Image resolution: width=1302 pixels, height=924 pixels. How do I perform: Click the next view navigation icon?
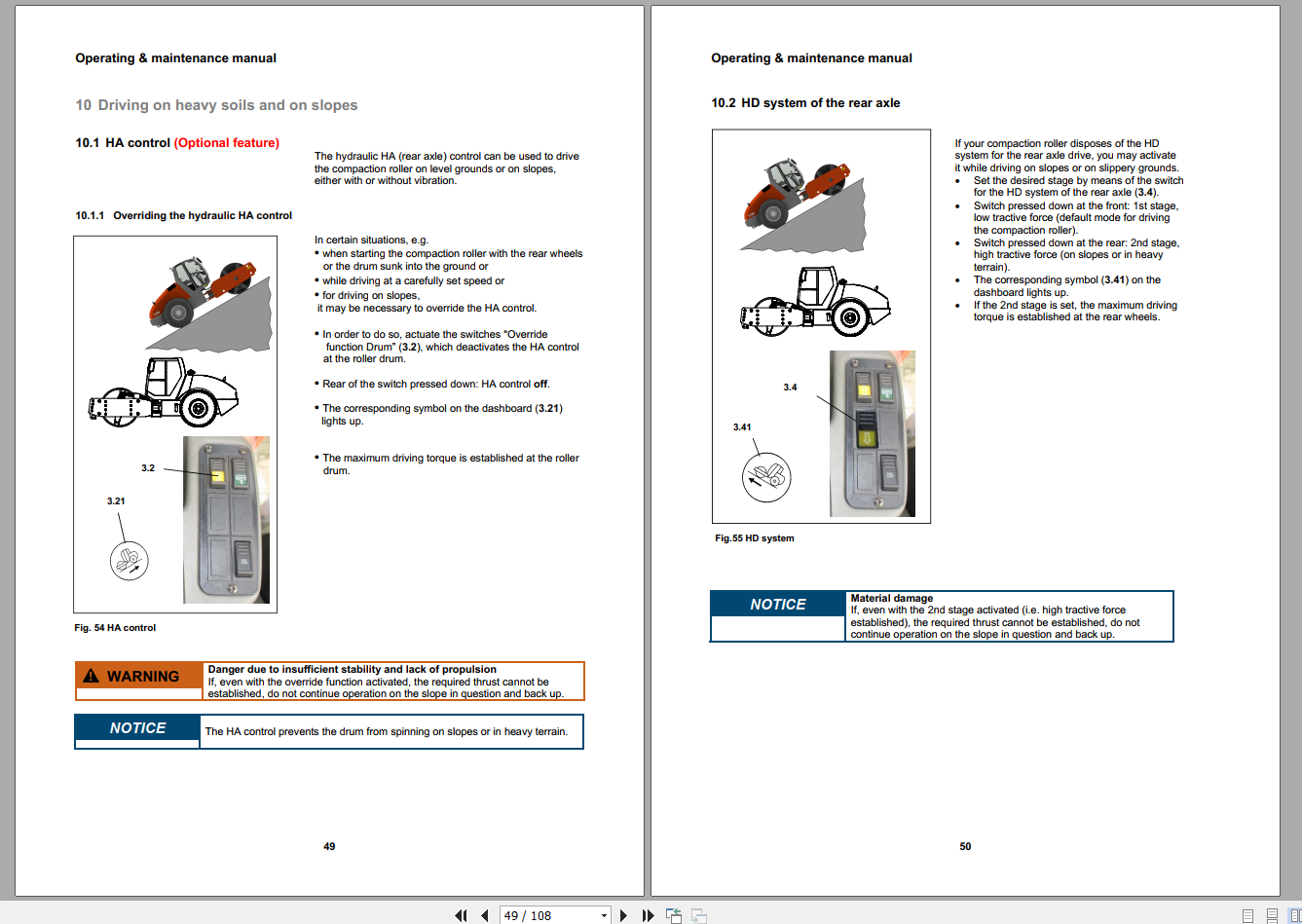(x=697, y=915)
